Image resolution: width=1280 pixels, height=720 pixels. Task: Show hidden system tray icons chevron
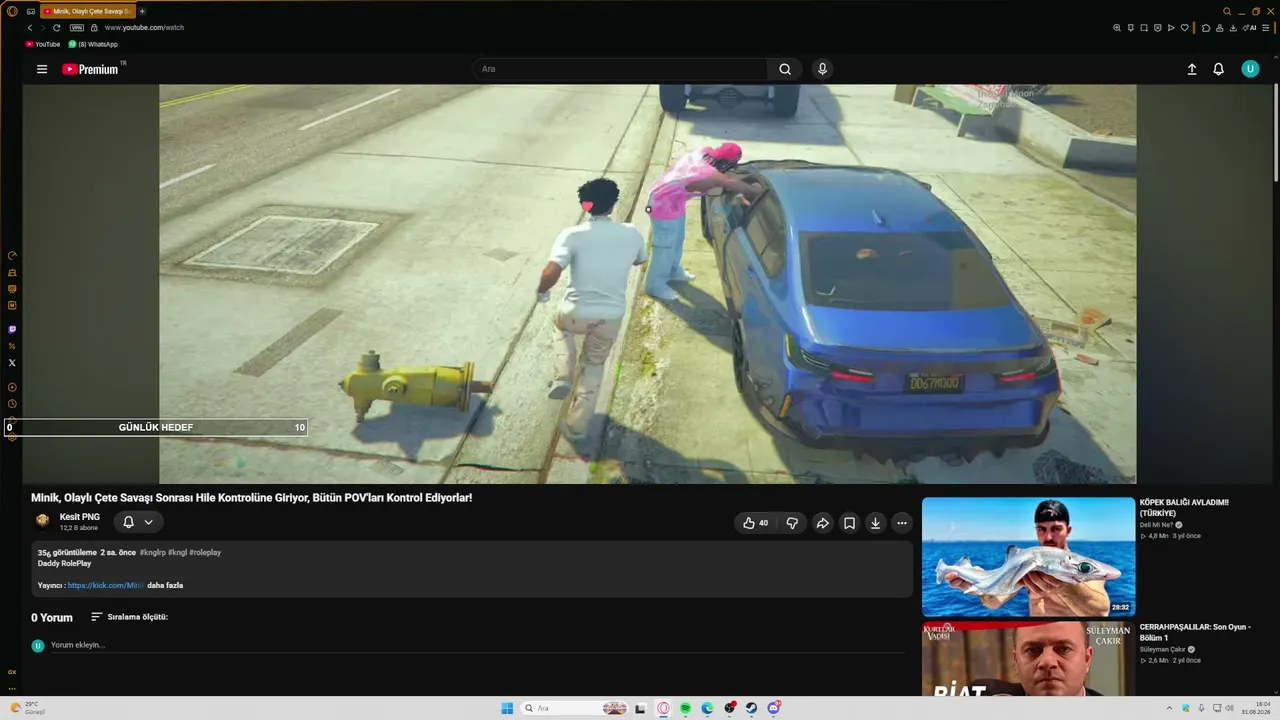coord(1169,708)
